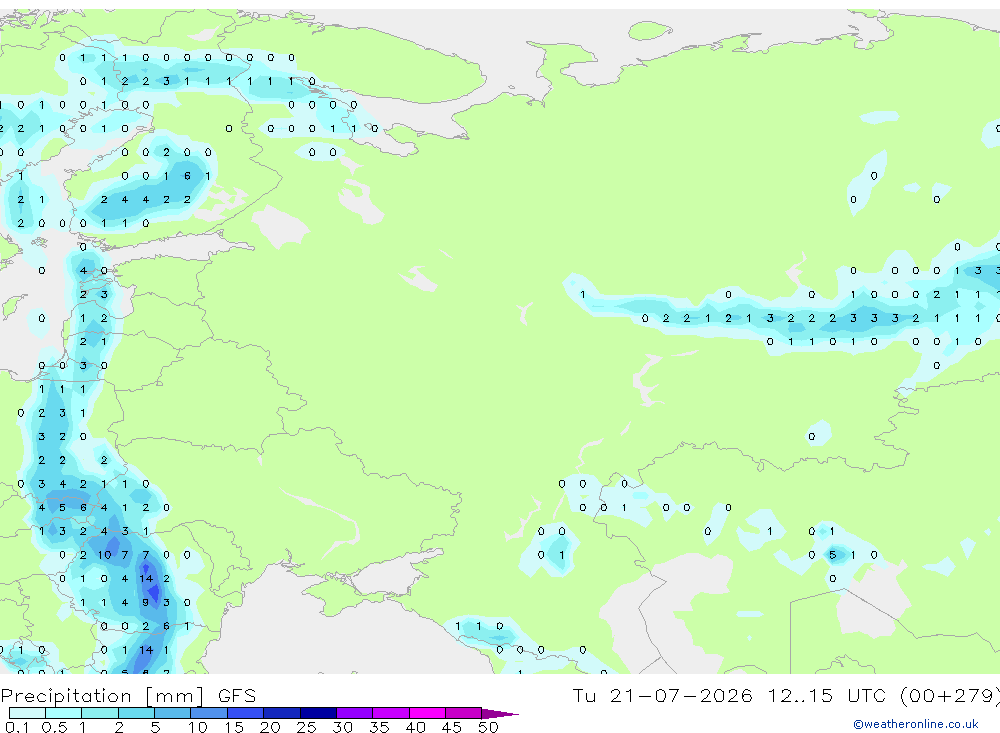Select the 0.5–1 mm legend color box
This screenshot has height=733, width=1000.
[64, 713]
